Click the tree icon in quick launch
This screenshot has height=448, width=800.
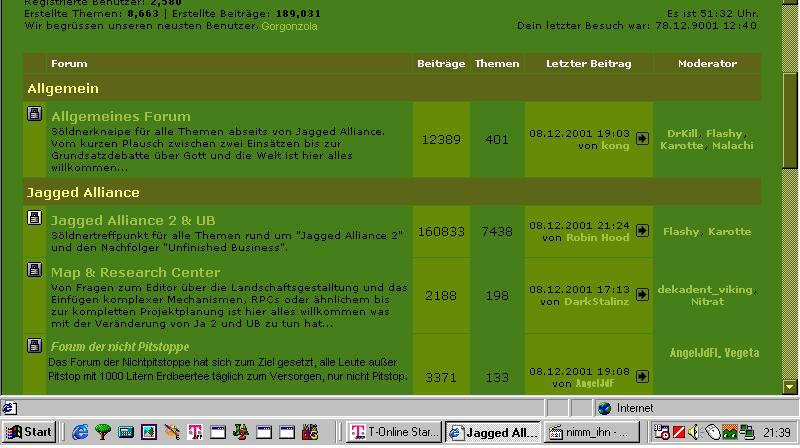tap(103, 432)
